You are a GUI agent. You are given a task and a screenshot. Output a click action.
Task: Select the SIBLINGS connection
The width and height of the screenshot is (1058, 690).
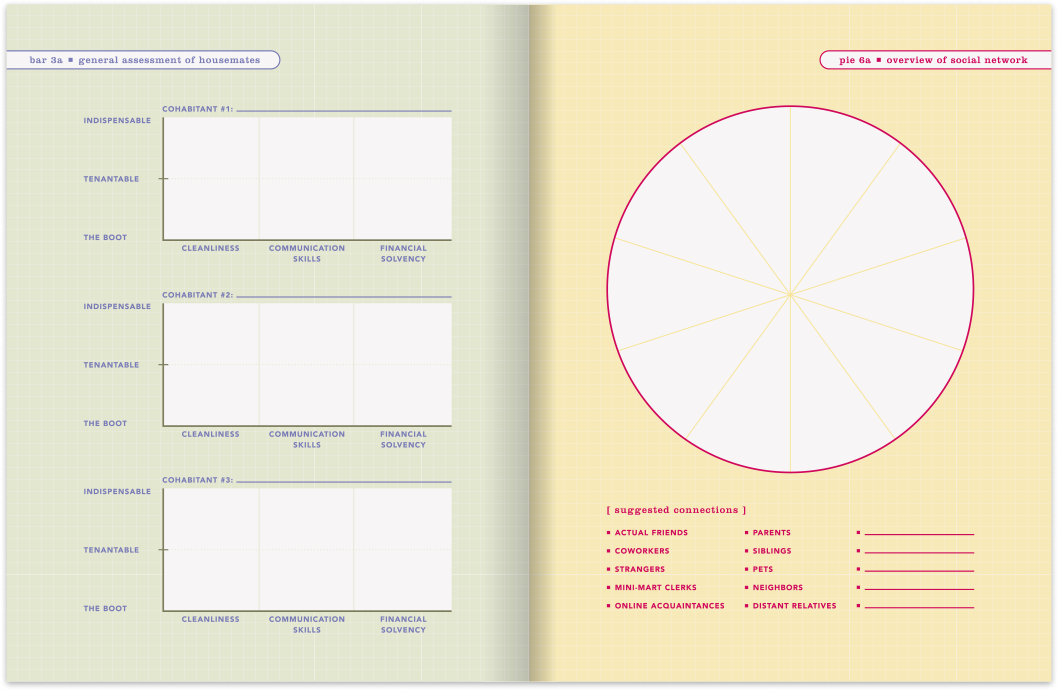tap(772, 551)
